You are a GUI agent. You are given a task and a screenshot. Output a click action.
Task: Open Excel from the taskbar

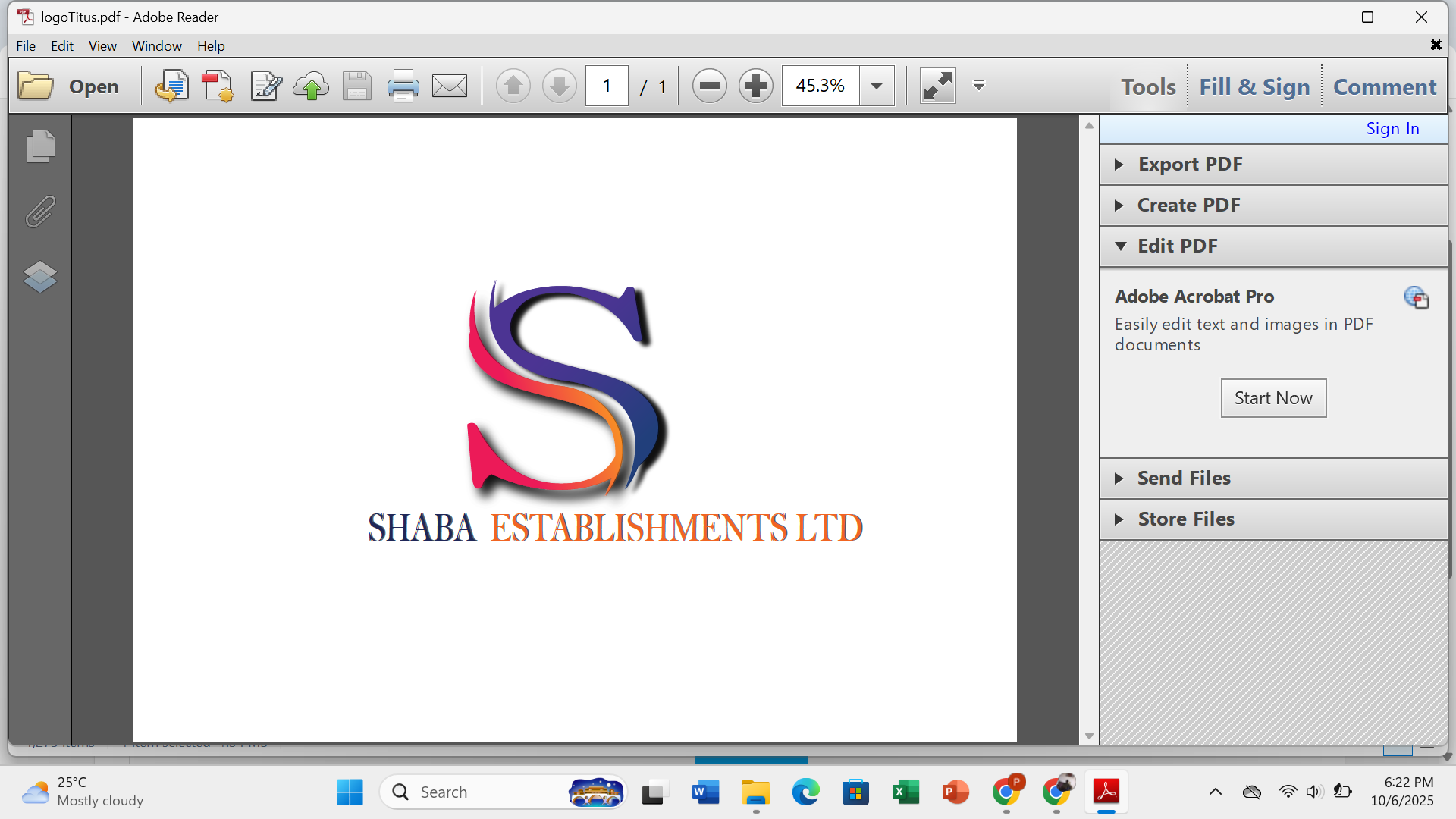(905, 792)
